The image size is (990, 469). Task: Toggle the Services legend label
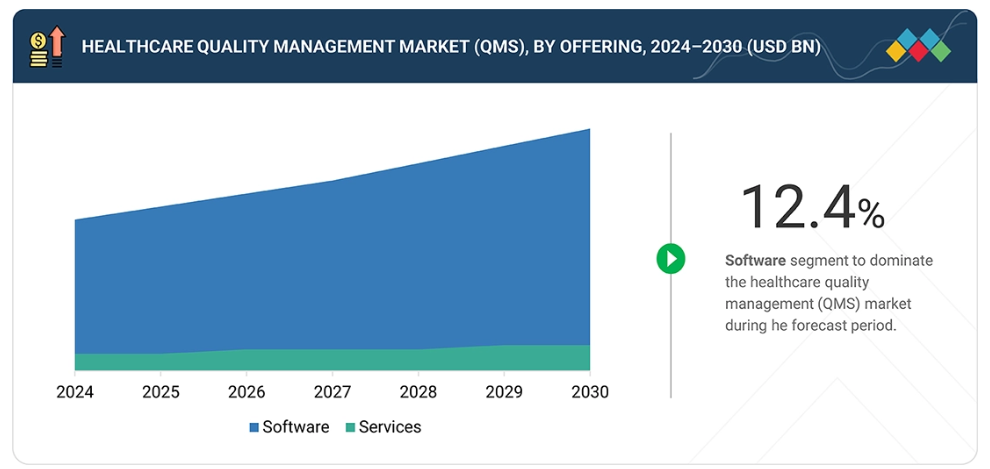tap(390, 427)
